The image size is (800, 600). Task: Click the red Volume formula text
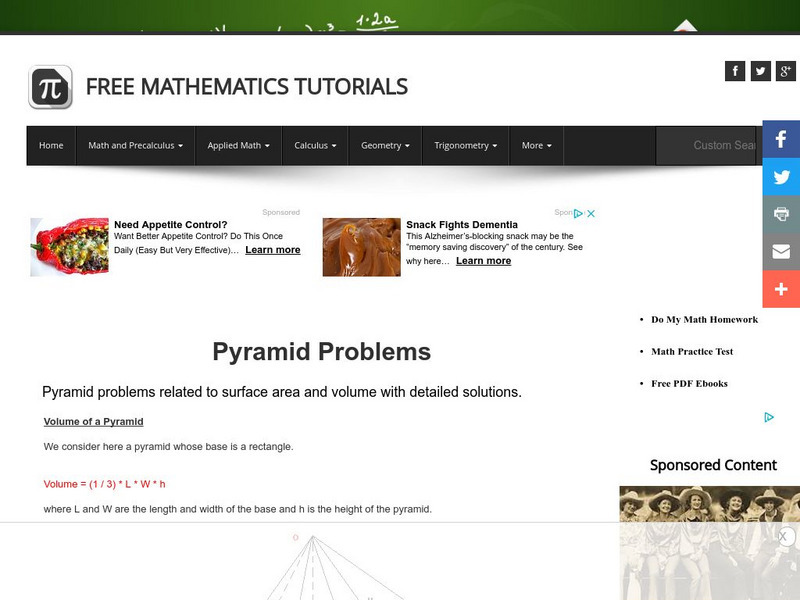[104, 484]
